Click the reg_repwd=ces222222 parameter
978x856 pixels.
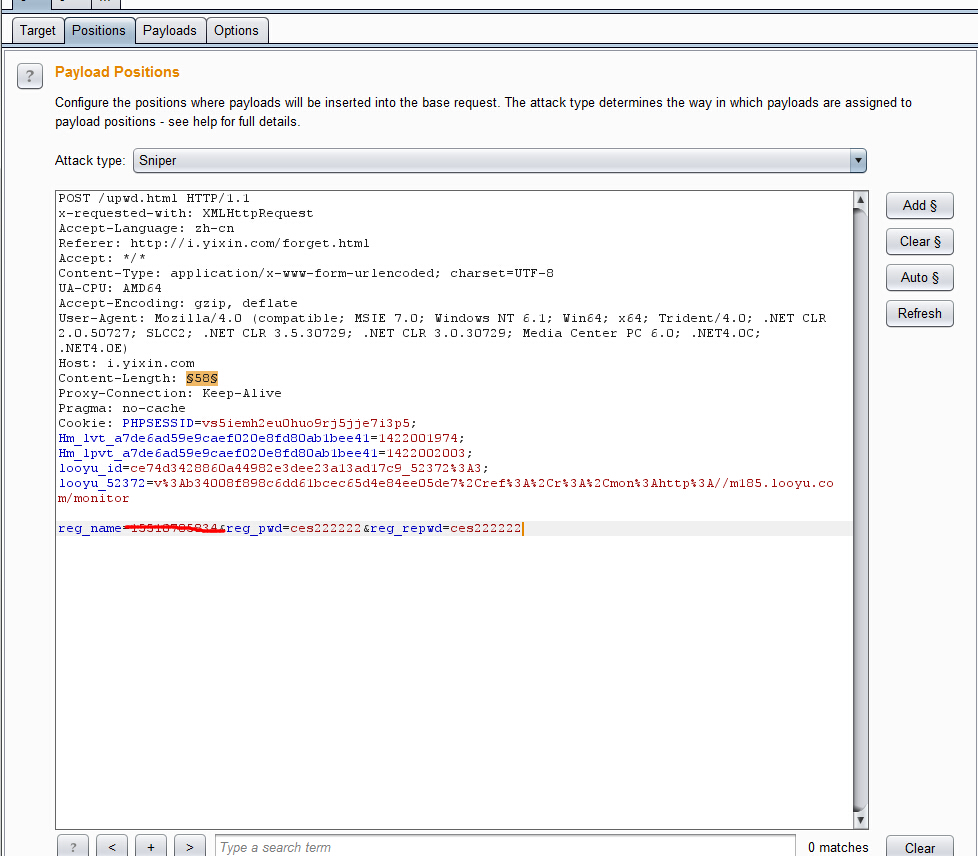coord(445,528)
